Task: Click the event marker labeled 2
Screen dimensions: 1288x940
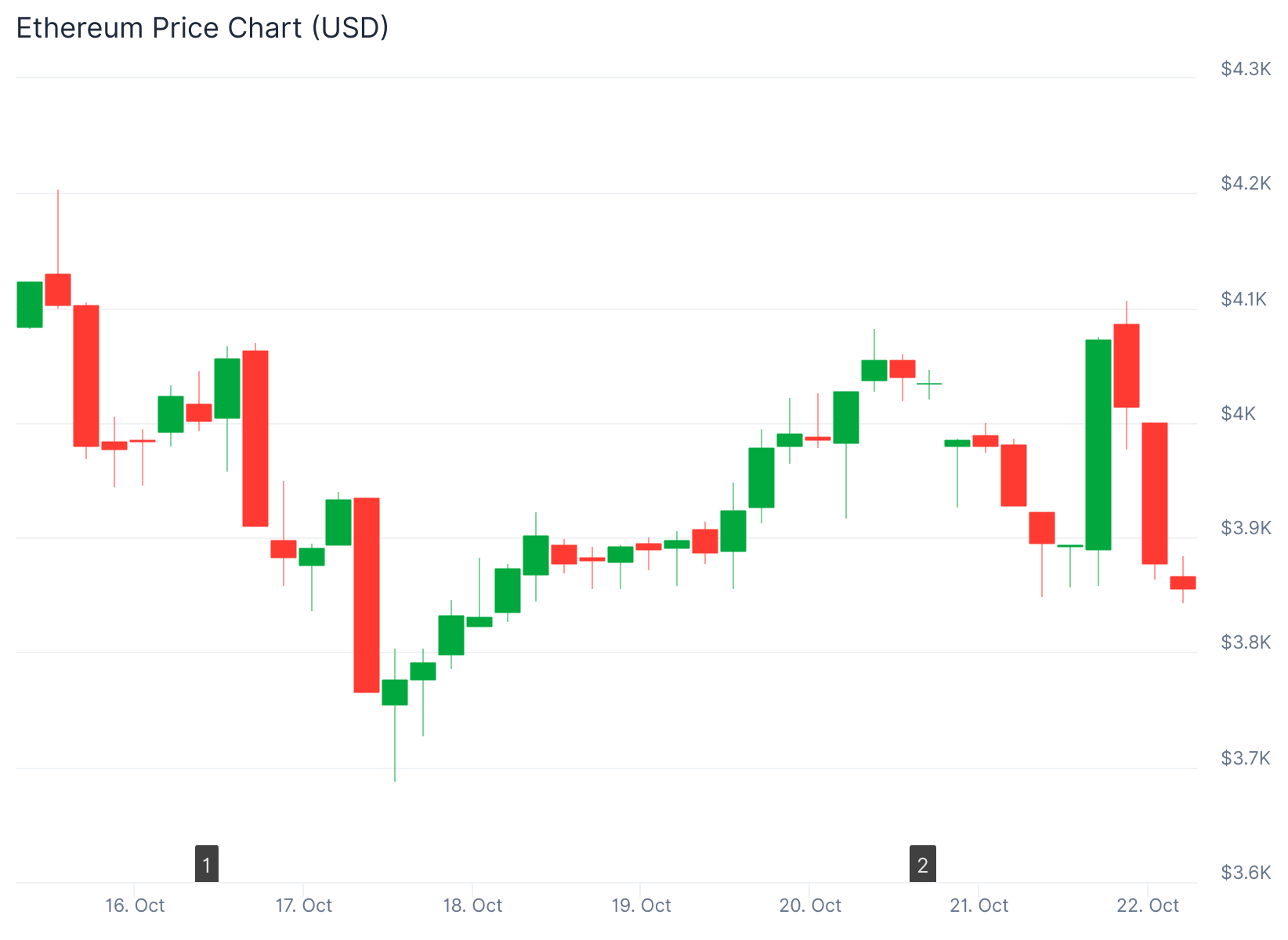Action: (923, 864)
